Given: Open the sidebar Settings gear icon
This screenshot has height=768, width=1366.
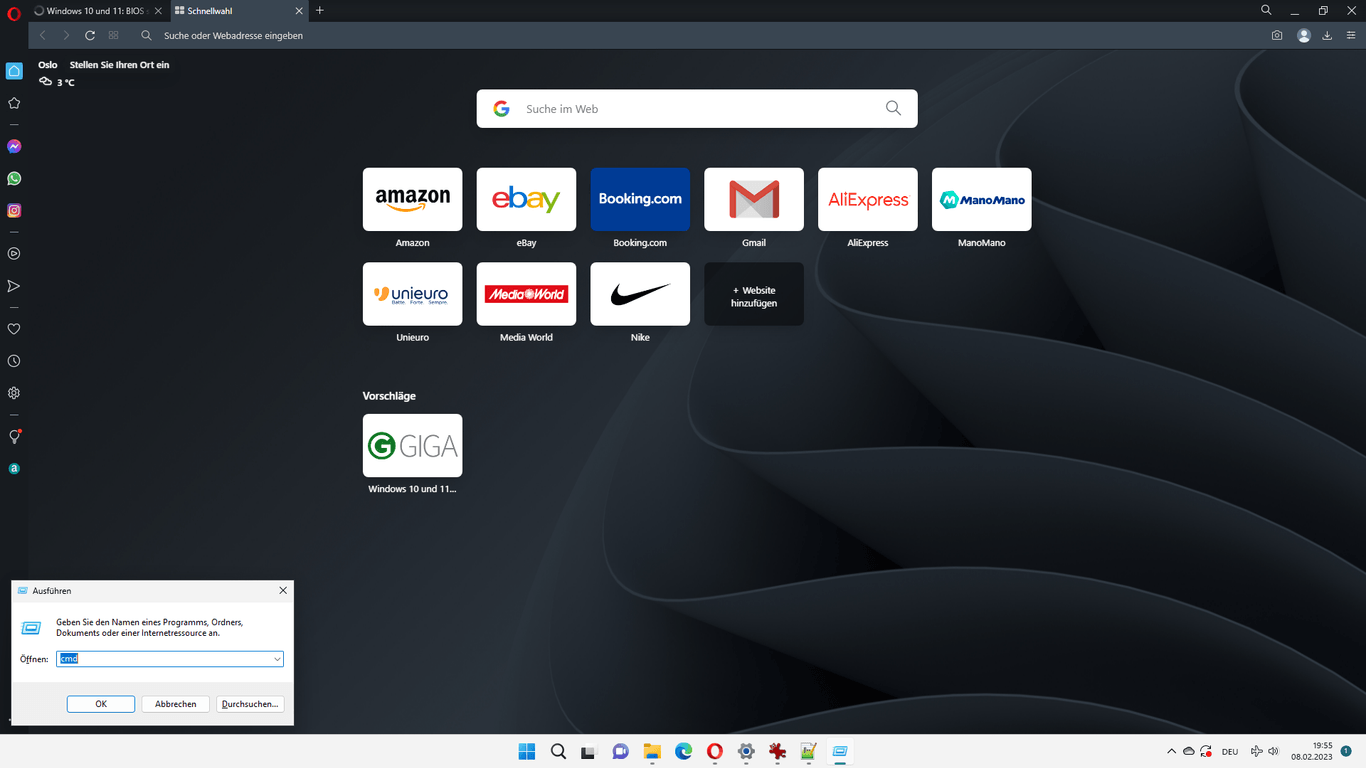Looking at the screenshot, I should click(x=14, y=393).
